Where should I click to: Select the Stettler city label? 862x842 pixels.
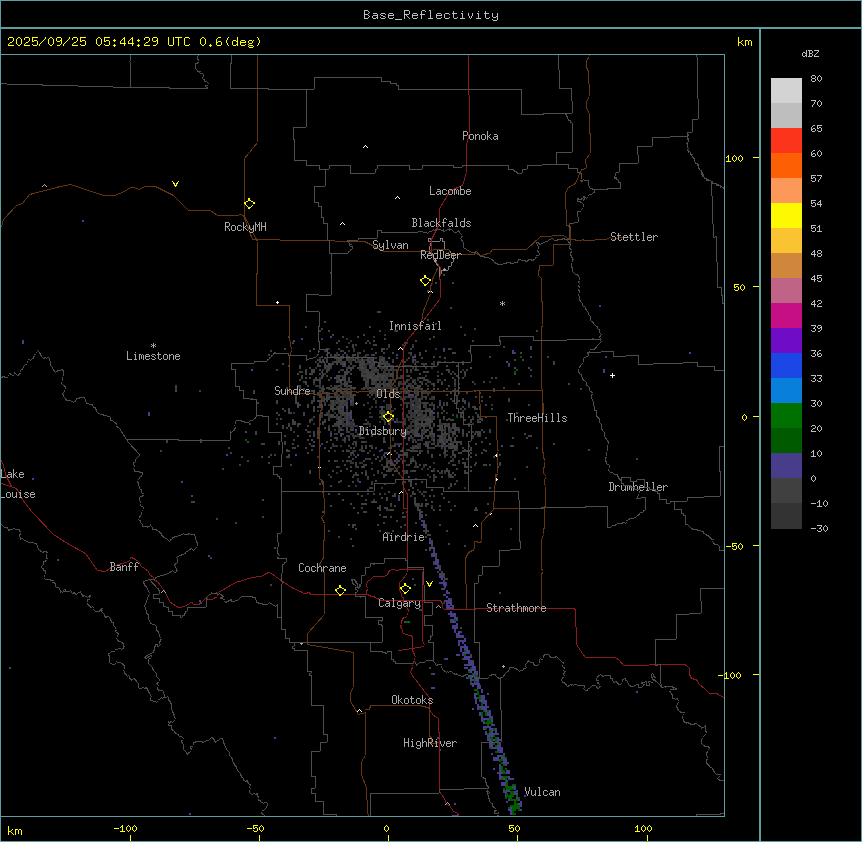pyautogui.click(x=634, y=237)
